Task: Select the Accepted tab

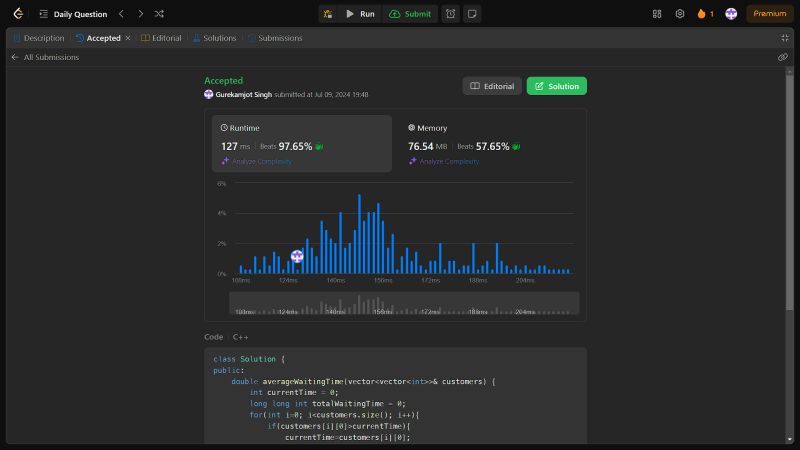Action: click(x=98, y=38)
